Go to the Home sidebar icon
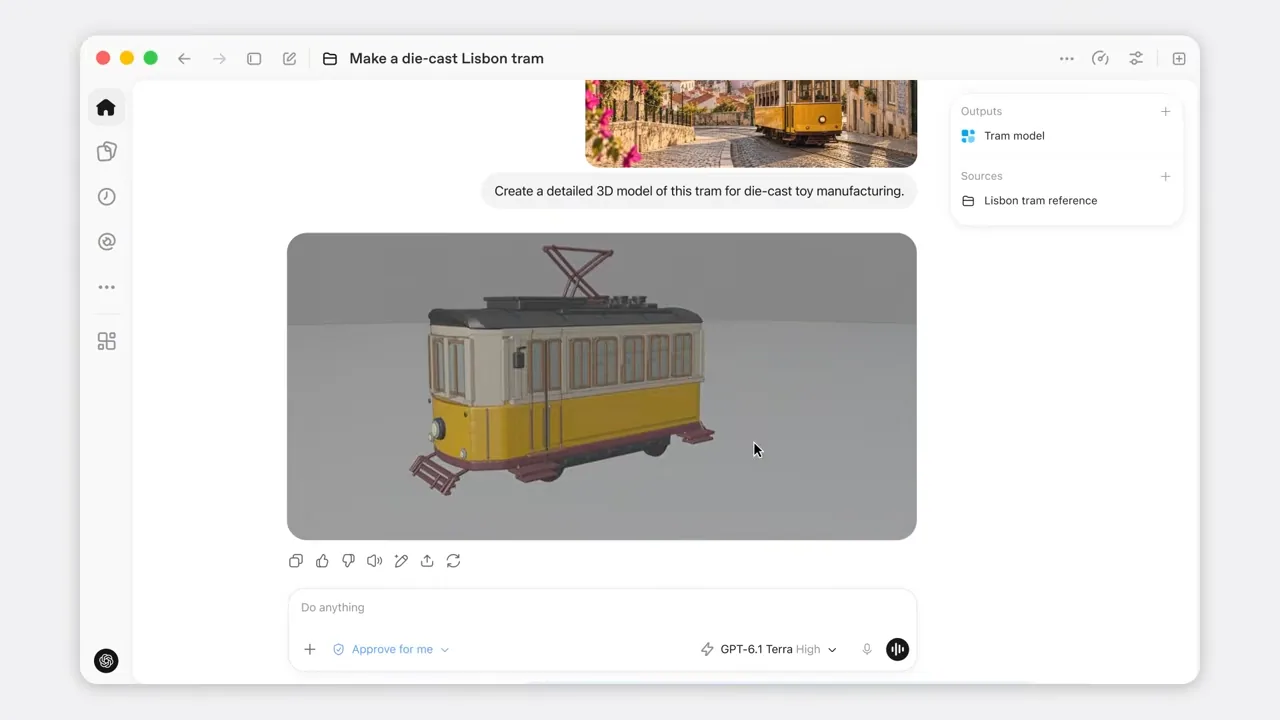Viewport: 1280px width, 720px height. [x=106, y=108]
